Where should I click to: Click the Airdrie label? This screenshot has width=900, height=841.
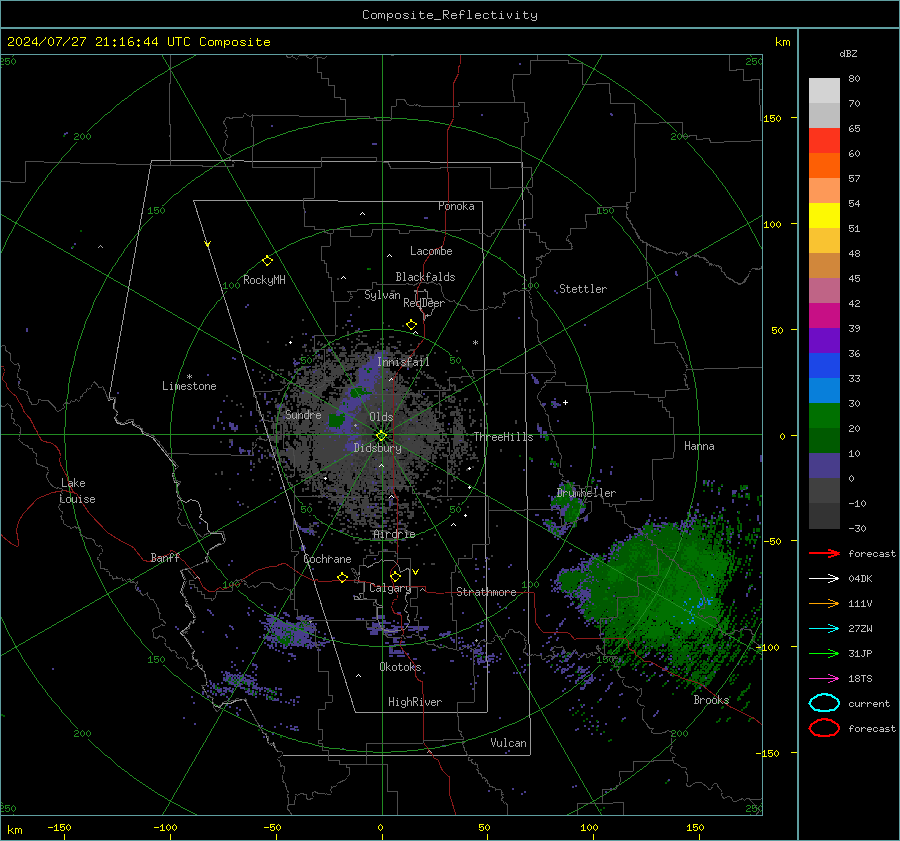pyautogui.click(x=394, y=534)
